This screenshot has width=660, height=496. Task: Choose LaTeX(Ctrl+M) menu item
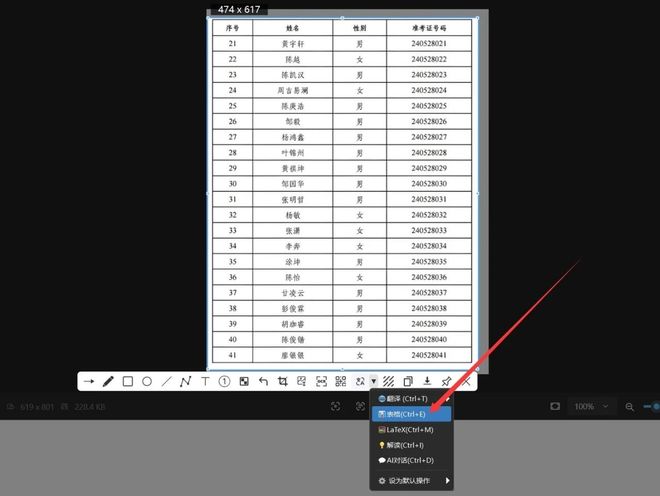click(x=411, y=430)
